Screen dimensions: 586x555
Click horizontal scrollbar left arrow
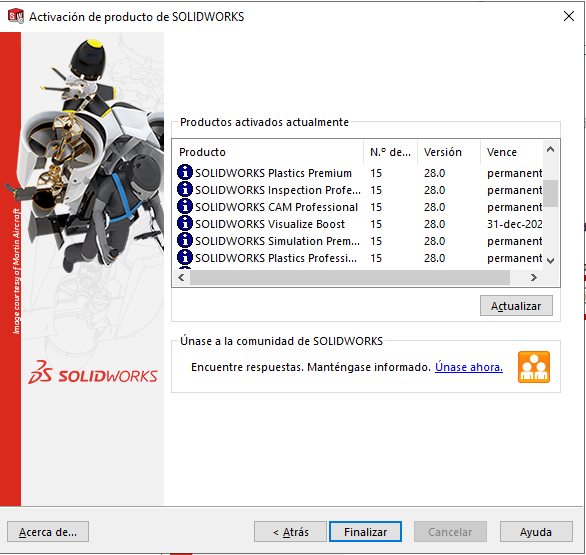click(181, 278)
